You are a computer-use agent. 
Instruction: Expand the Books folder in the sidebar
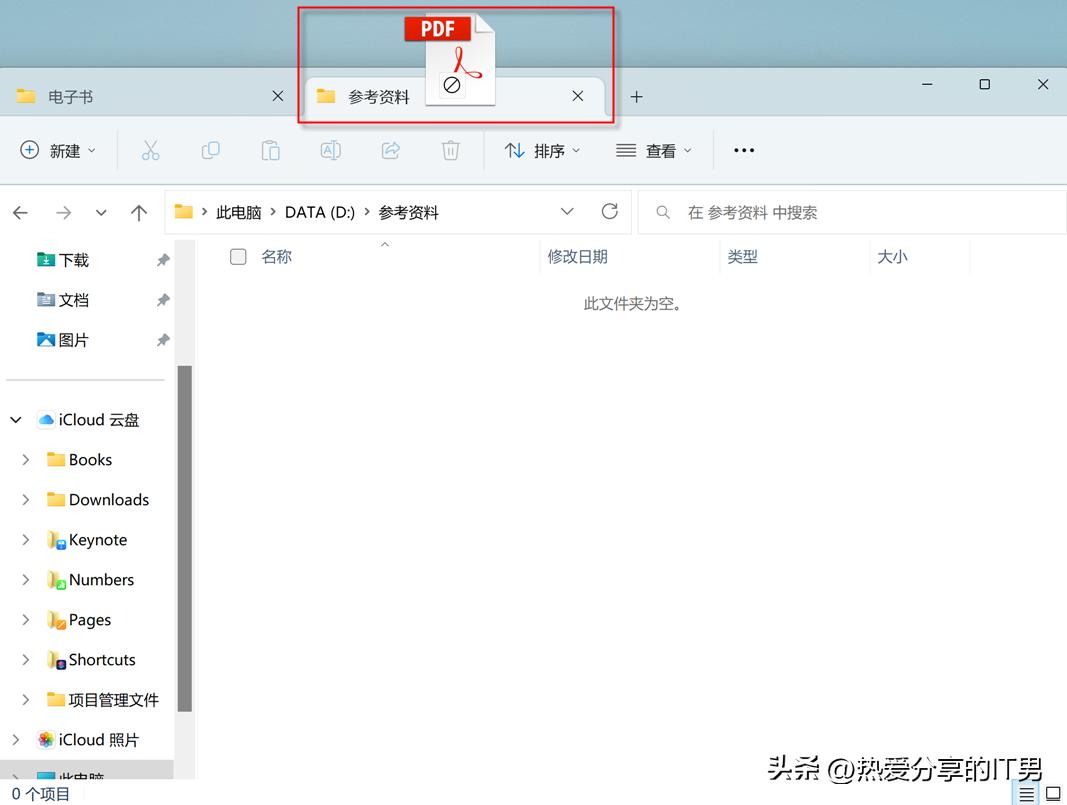pos(25,459)
